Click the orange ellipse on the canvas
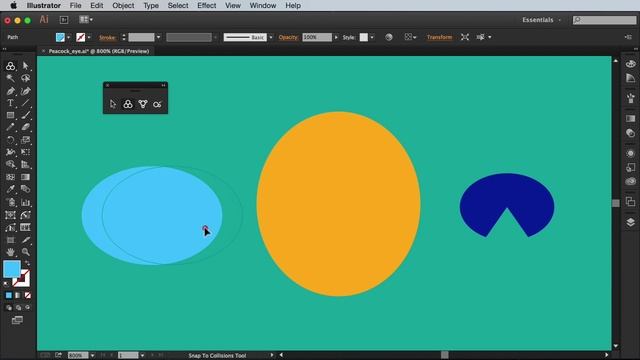The height and width of the screenshot is (360, 640). pyautogui.click(x=338, y=204)
